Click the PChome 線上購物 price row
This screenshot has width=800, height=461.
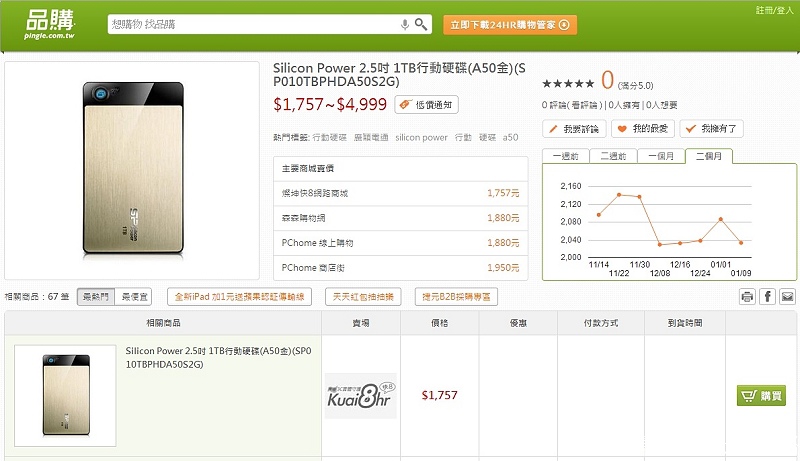tap(401, 243)
